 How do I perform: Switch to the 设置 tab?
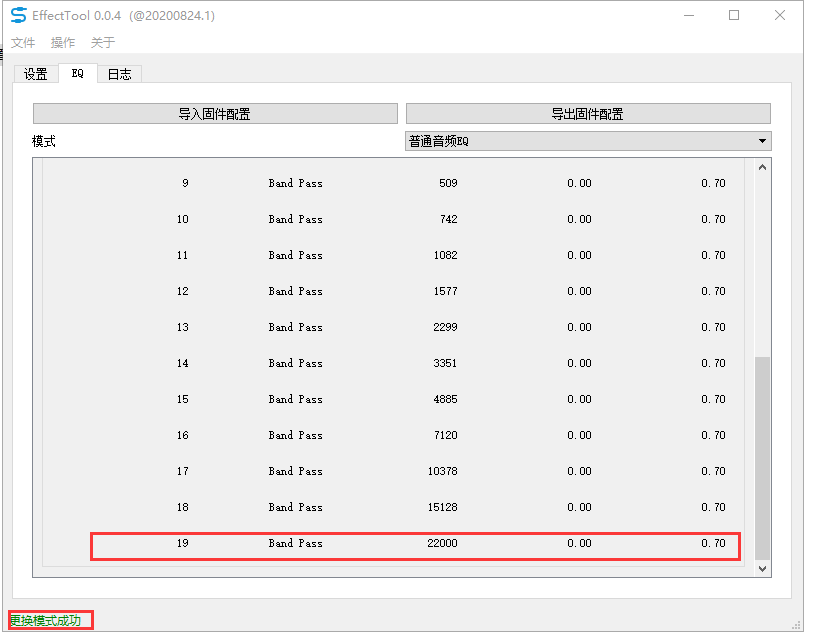pos(36,74)
